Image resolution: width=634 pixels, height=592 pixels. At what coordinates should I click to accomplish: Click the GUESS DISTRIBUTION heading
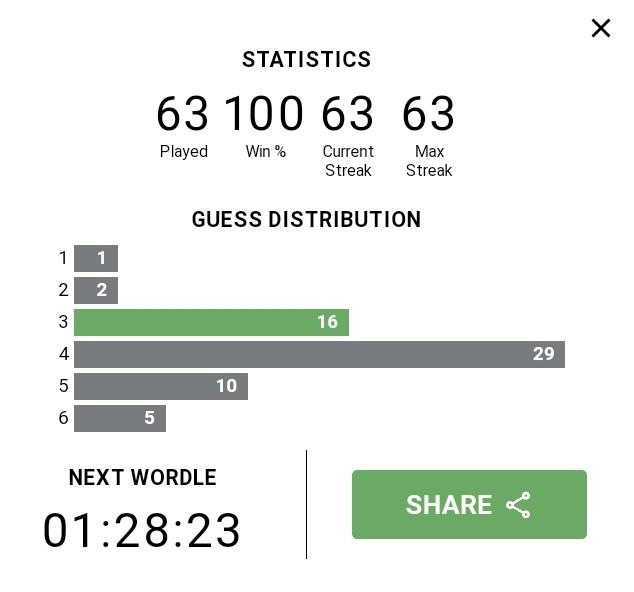[x=306, y=219]
